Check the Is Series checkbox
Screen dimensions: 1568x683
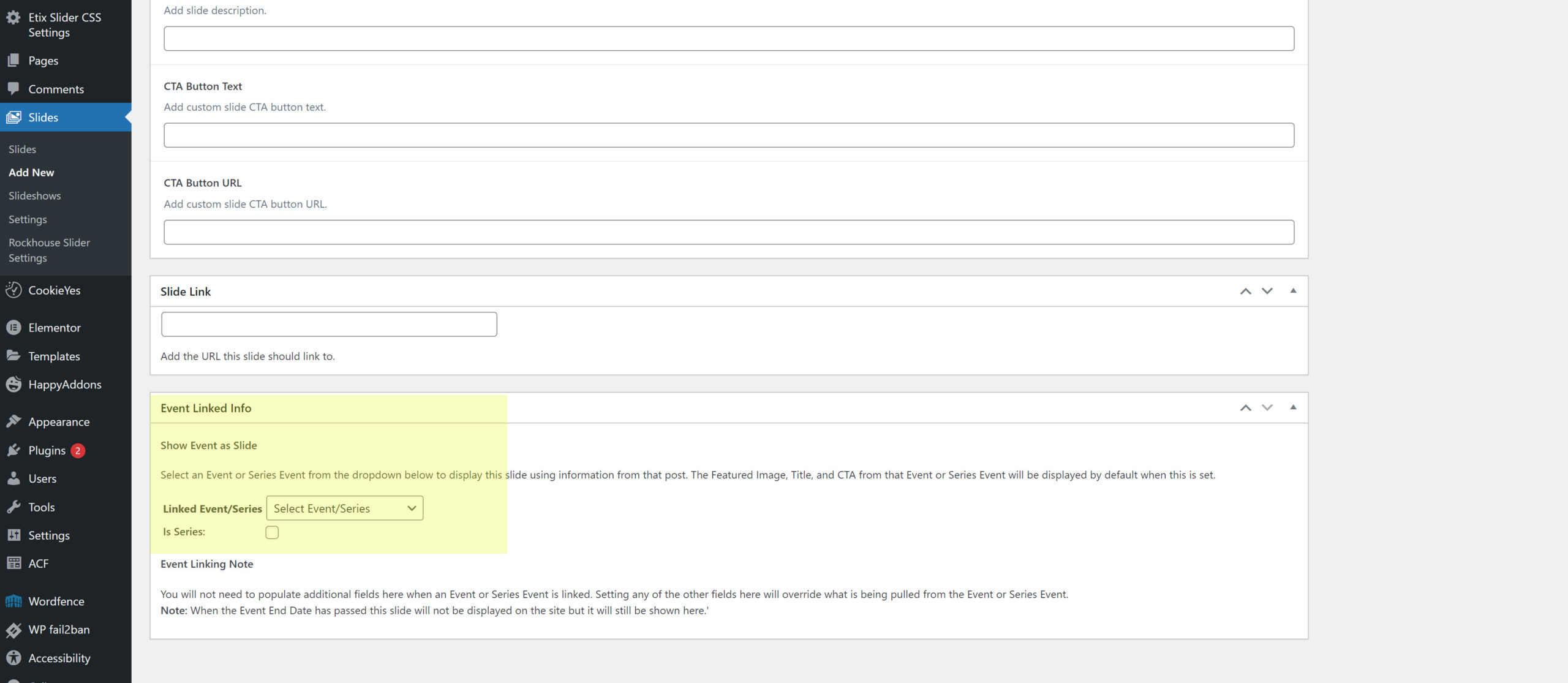click(x=272, y=532)
